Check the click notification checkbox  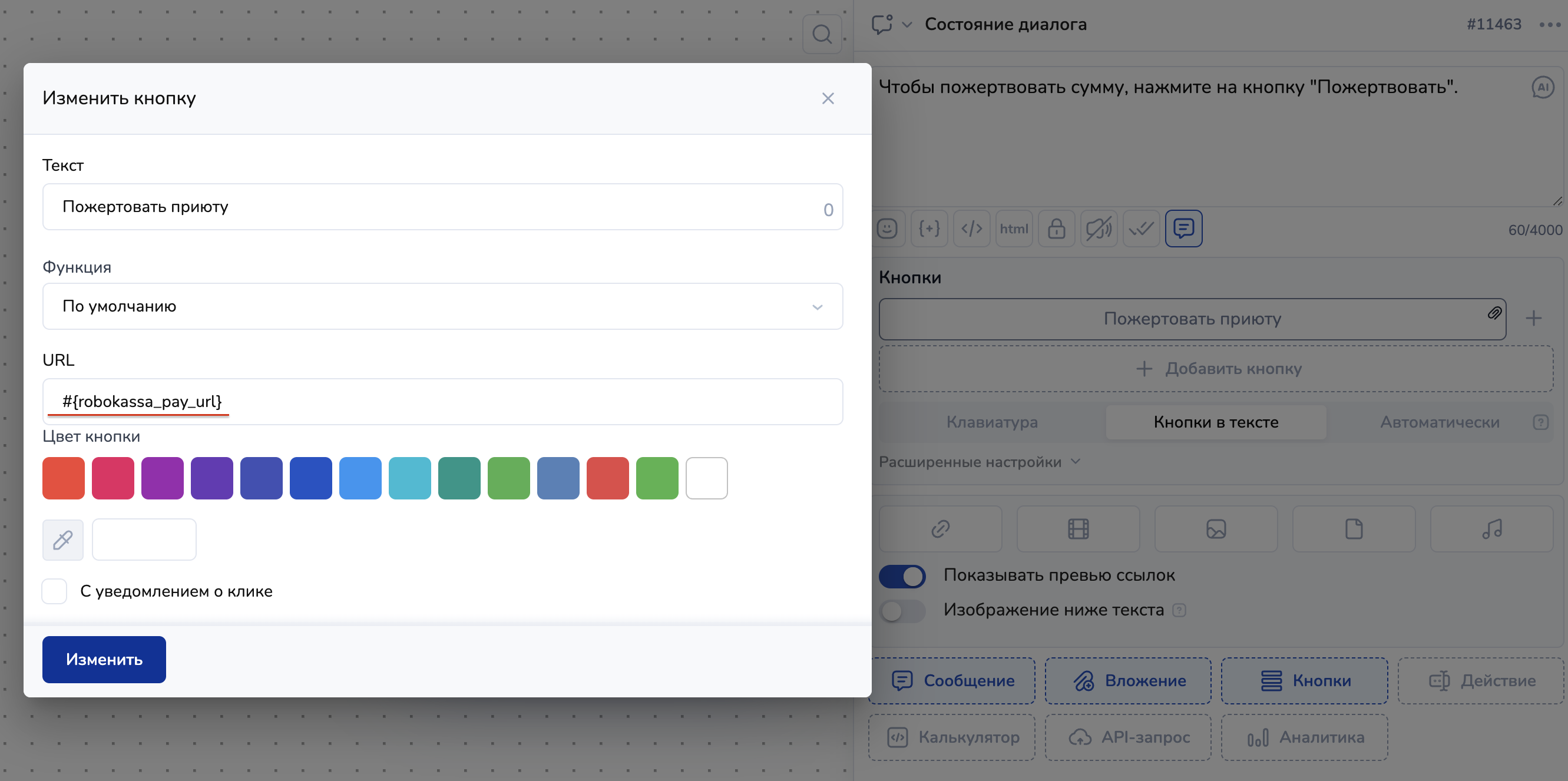[54, 591]
